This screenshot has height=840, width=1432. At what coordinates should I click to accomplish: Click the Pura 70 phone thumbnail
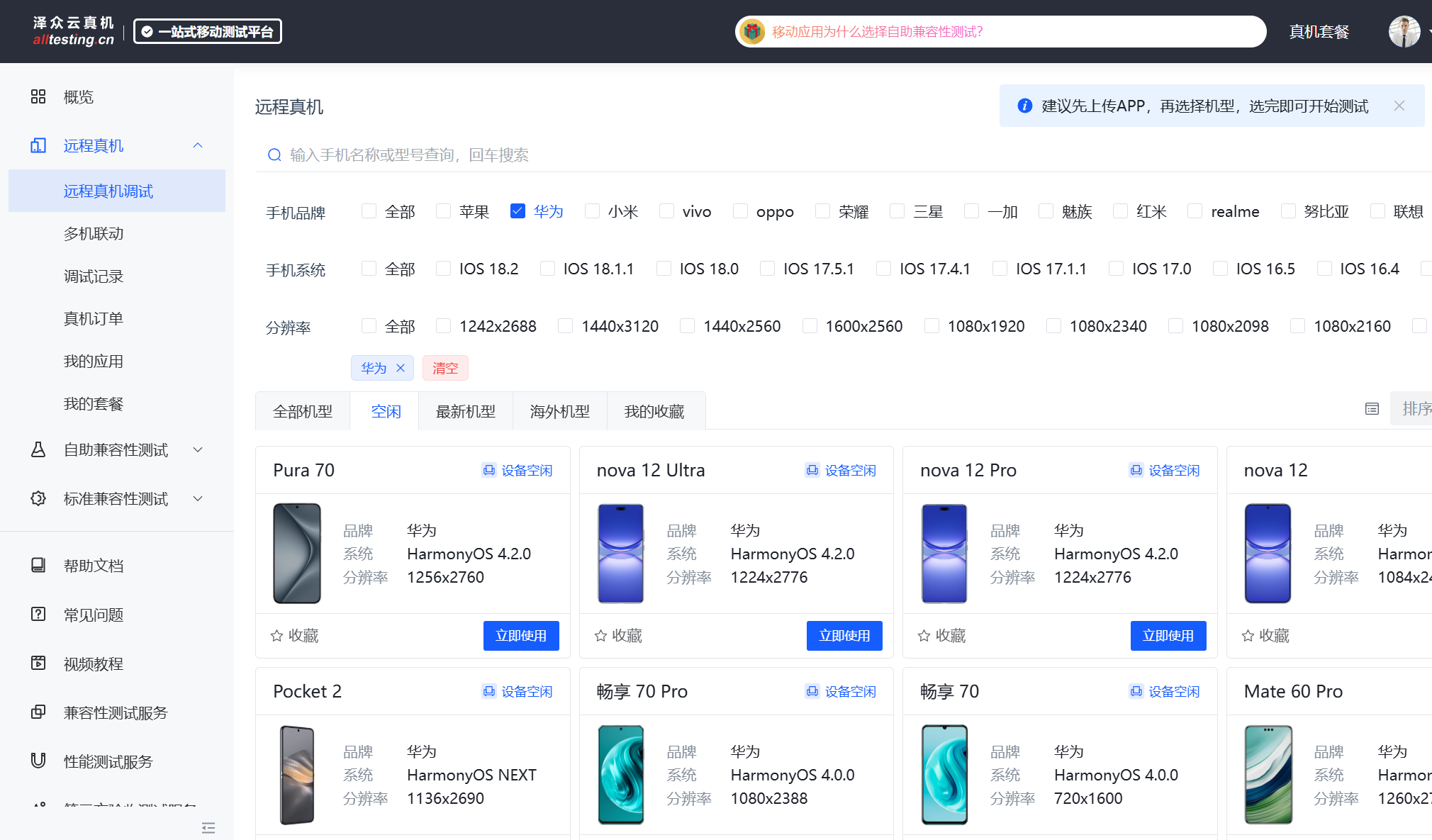pos(297,554)
